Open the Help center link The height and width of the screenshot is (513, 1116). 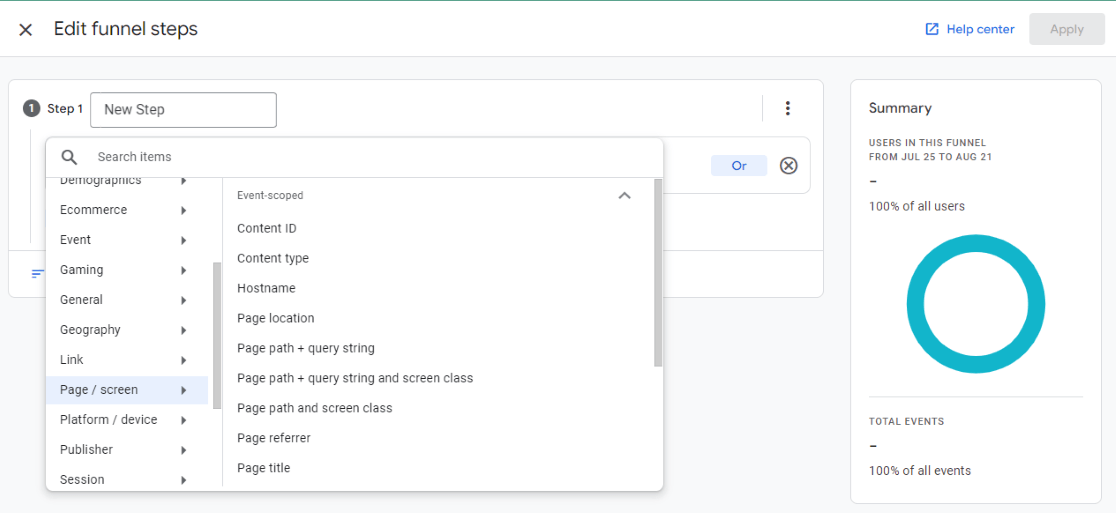[x=979, y=30]
